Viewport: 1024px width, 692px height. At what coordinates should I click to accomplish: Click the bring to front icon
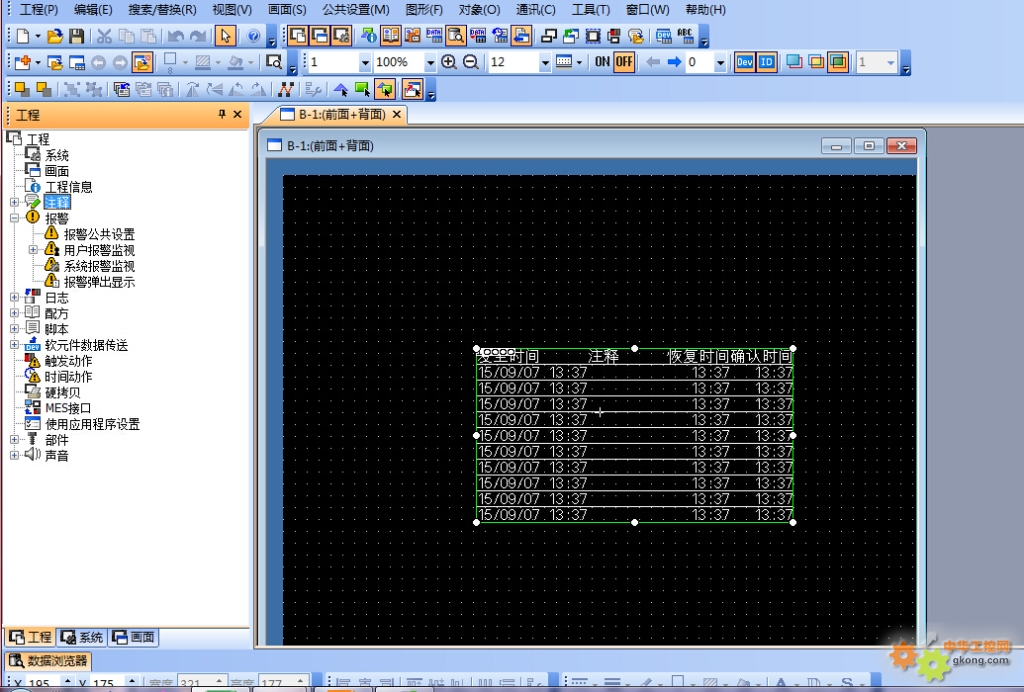[x=22, y=89]
